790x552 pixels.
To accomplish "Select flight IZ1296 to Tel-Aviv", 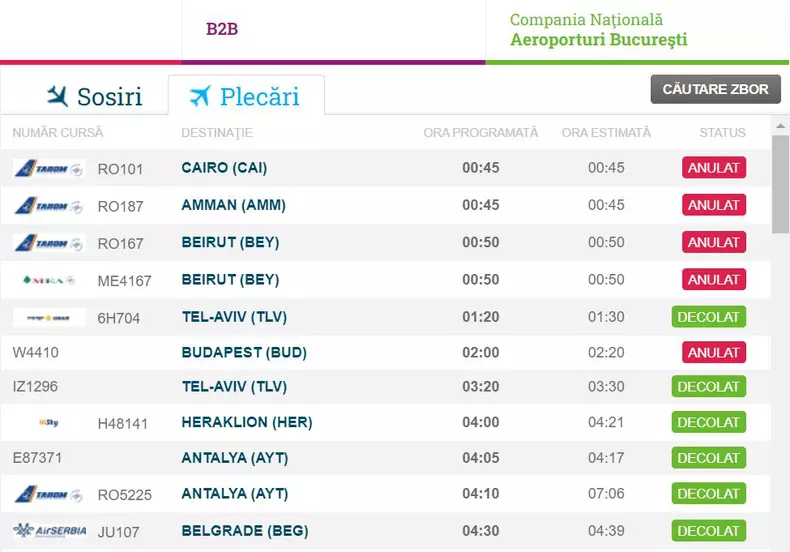I will [x=35, y=387].
